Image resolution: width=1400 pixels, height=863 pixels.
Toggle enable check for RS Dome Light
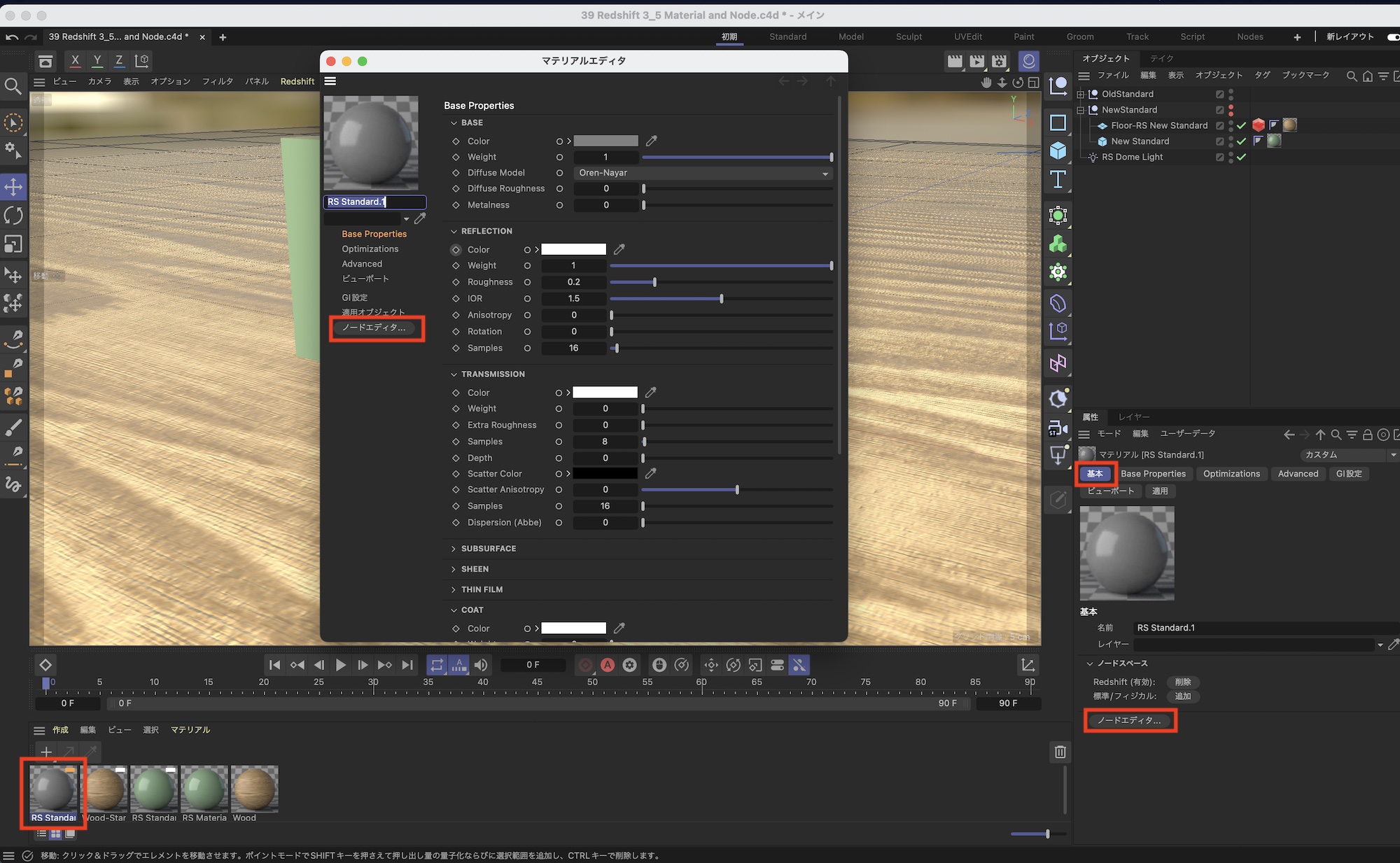[x=1241, y=157]
